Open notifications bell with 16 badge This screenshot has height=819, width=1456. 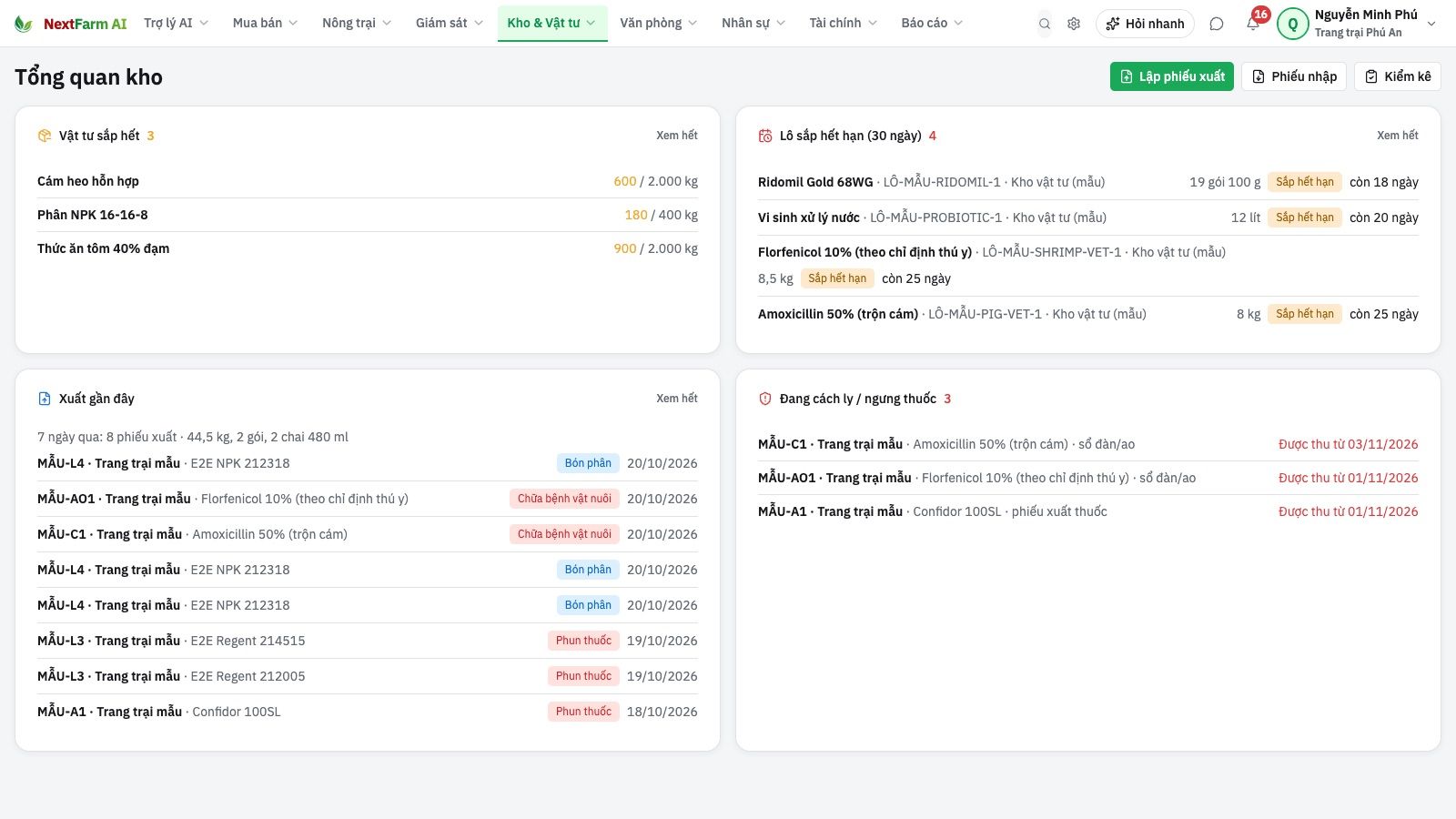(x=1253, y=24)
